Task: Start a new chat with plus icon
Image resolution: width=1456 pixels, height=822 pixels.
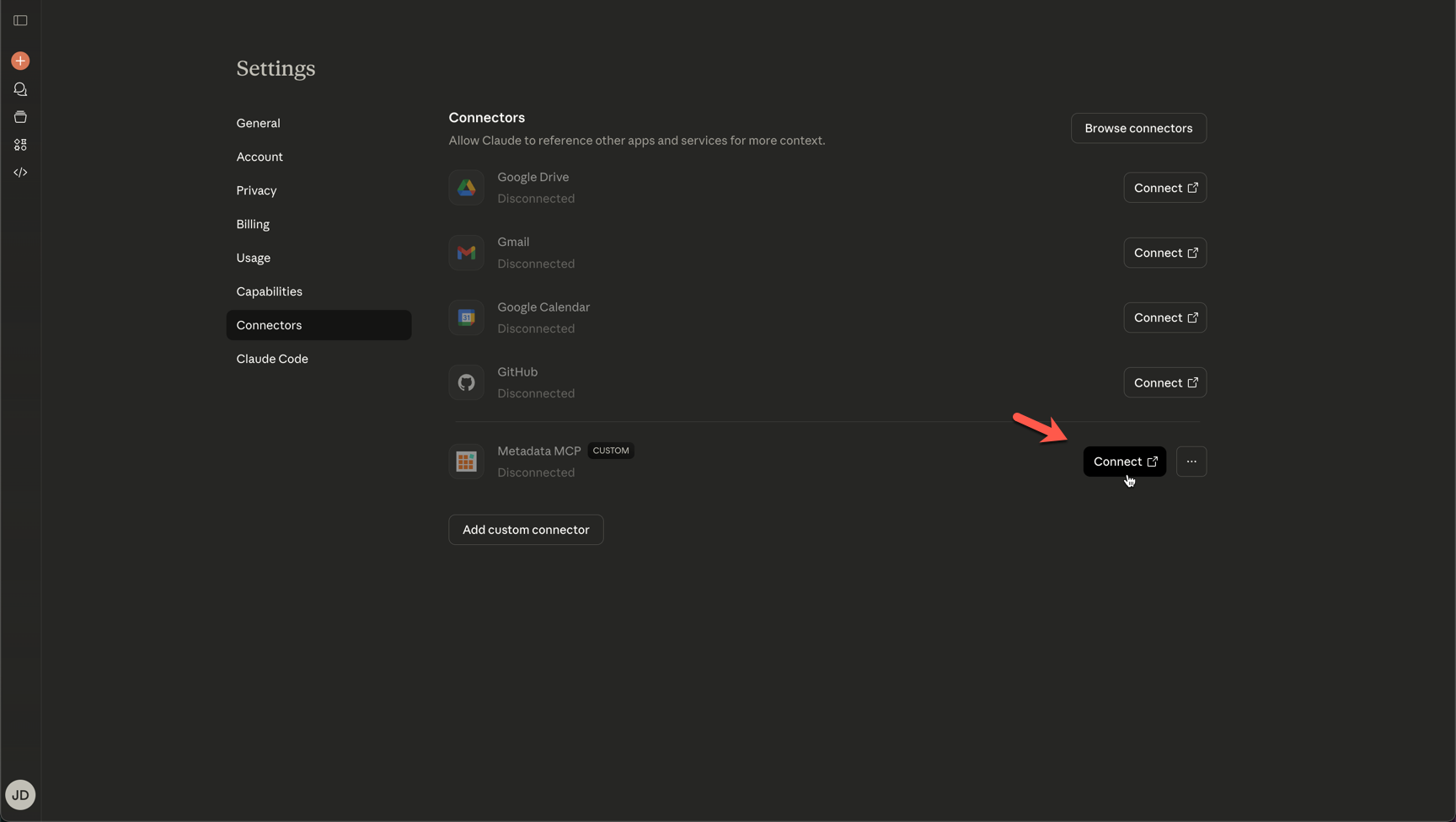Action: click(20, 61)
